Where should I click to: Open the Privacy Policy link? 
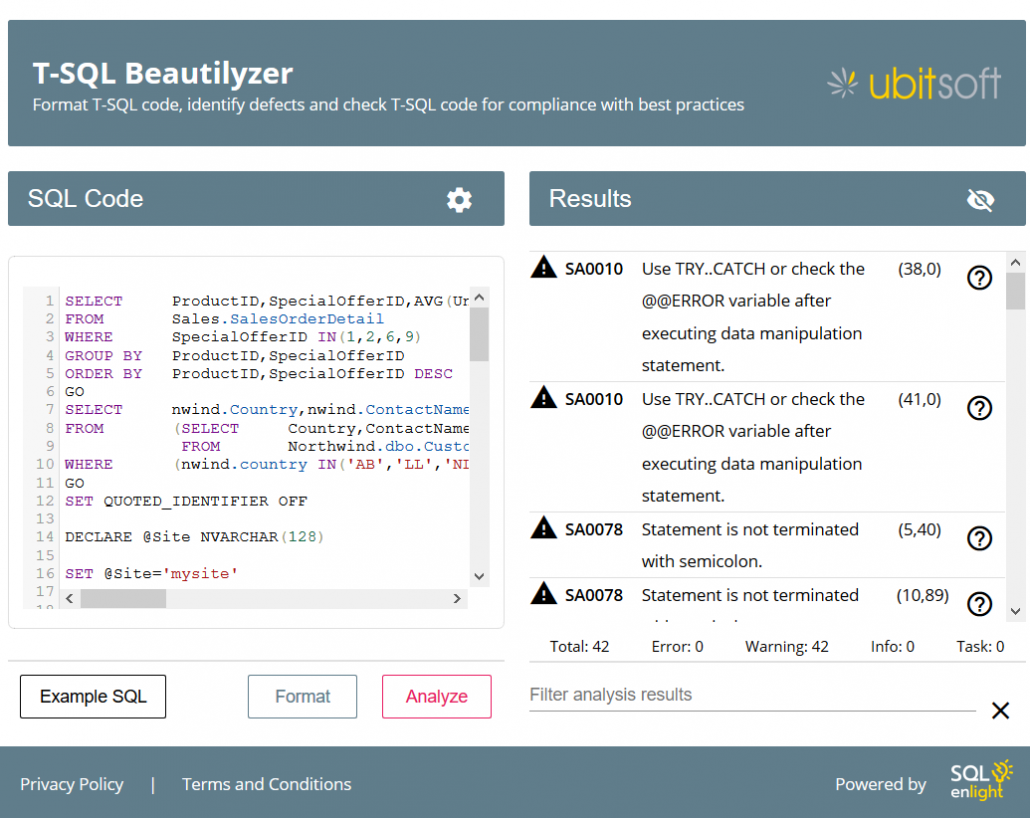click(x=71, y=784)
